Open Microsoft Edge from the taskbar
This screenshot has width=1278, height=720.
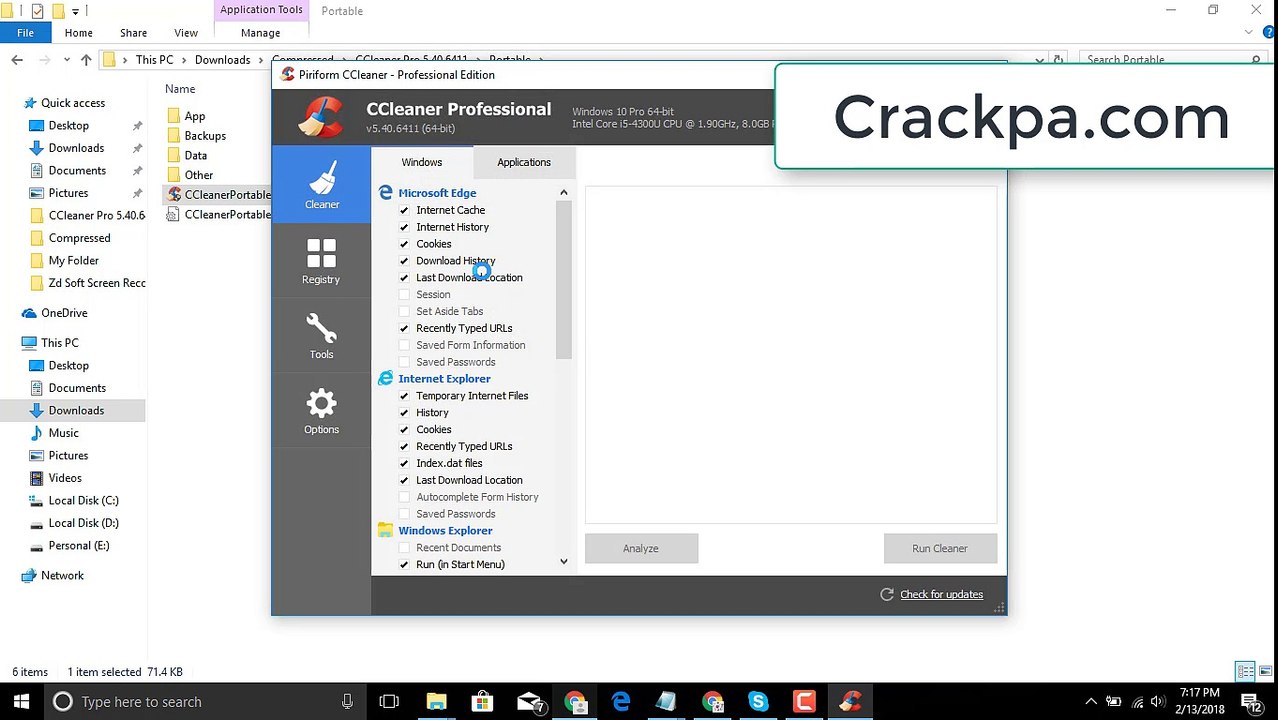coord(621,702)
